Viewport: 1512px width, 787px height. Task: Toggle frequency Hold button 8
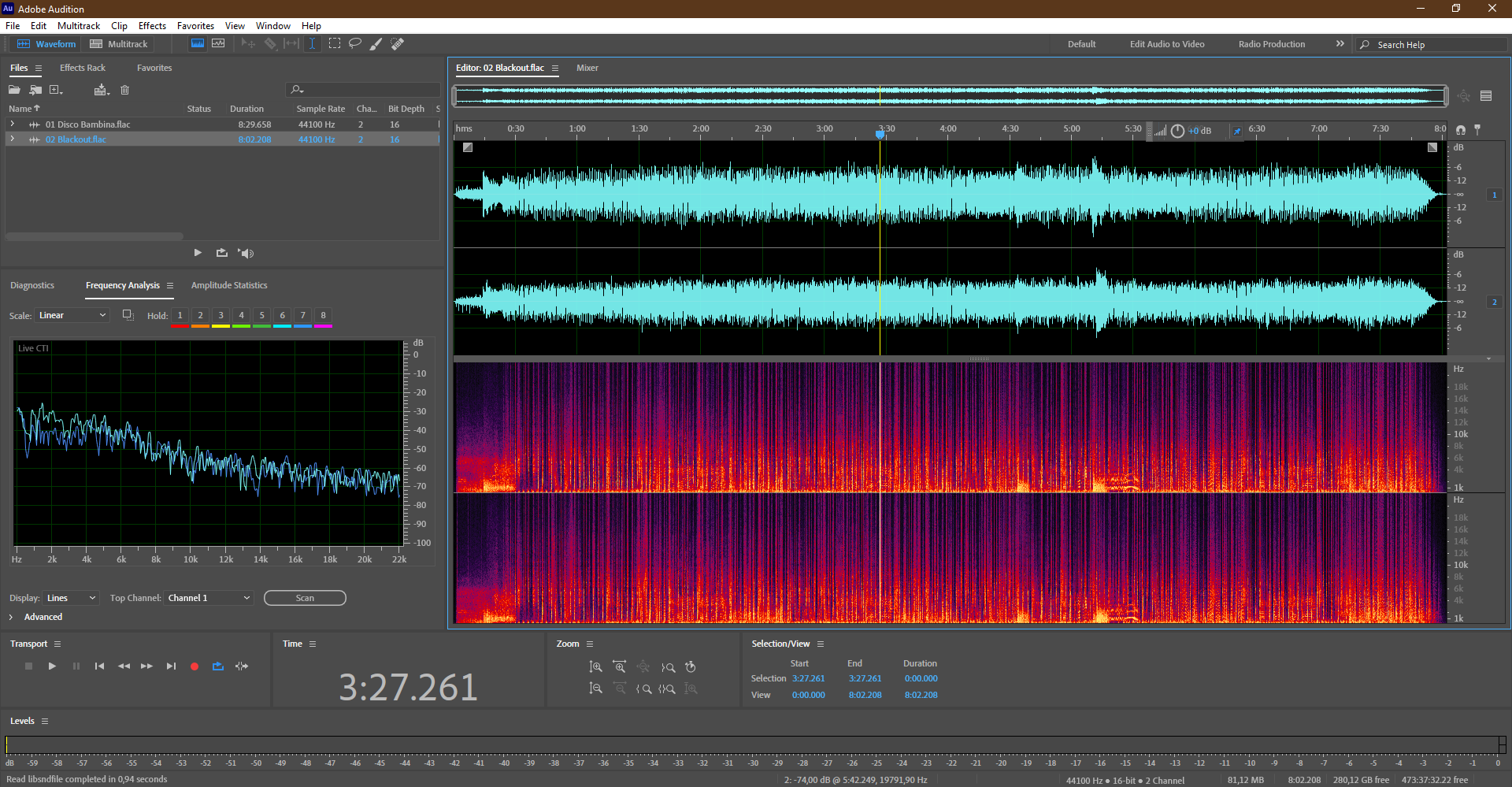[x=323, y=315]
